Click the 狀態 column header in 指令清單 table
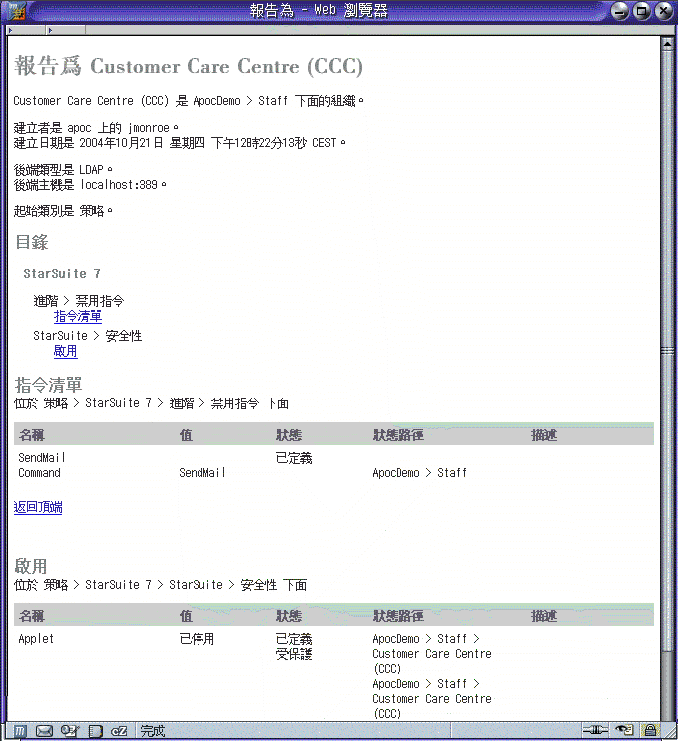 [289, 435]
